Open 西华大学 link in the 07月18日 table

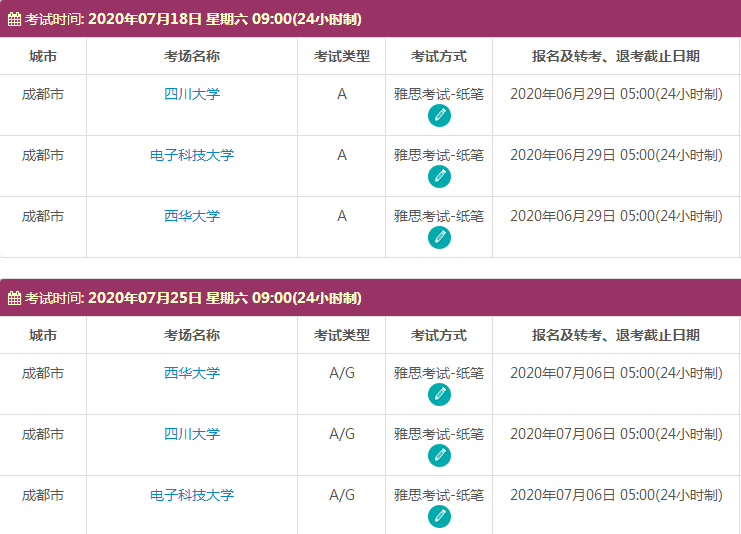[192, 216]
